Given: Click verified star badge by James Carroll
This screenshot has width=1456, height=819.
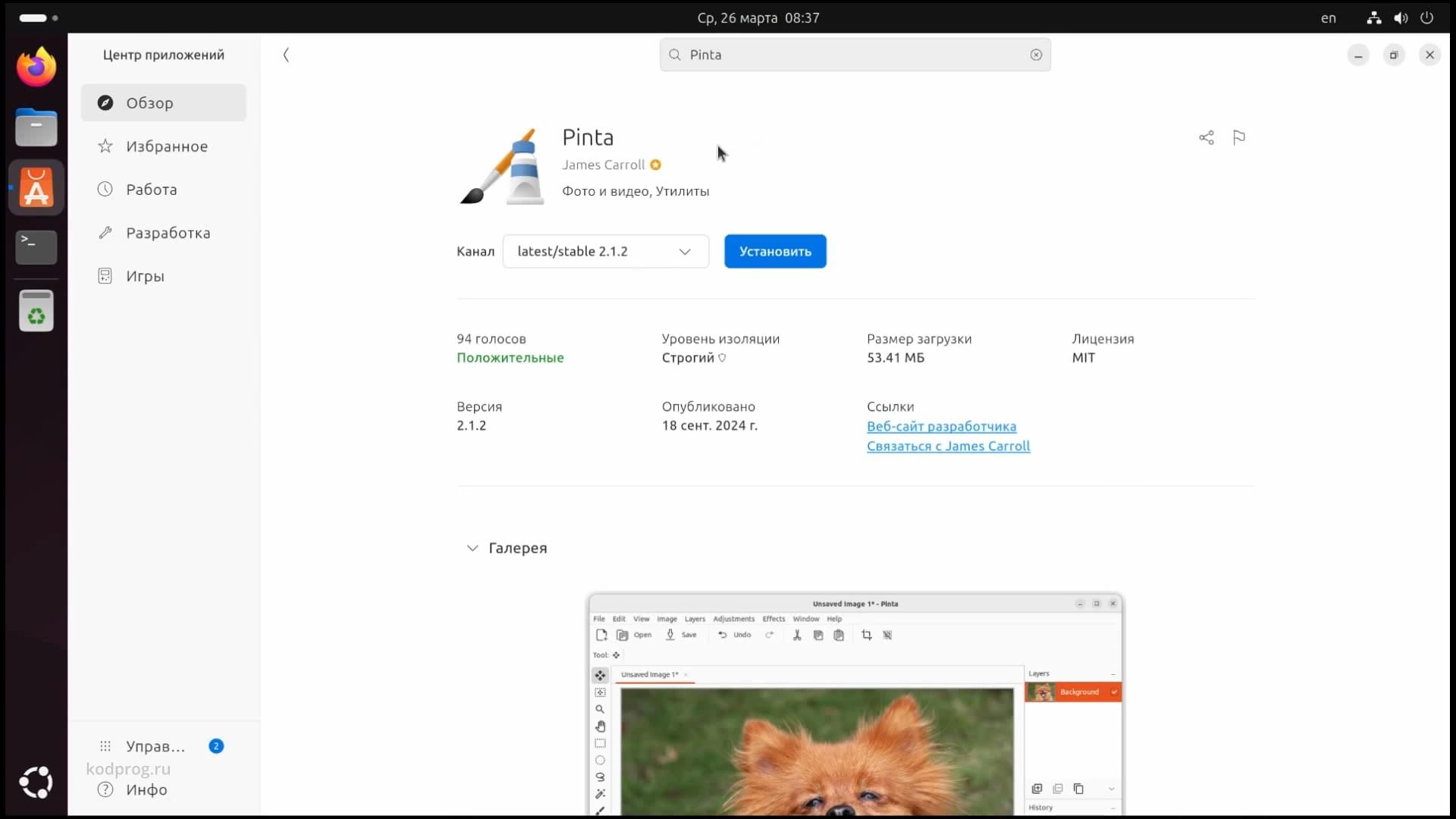Looking at the screenshot, I should click(x=656, y=165).
